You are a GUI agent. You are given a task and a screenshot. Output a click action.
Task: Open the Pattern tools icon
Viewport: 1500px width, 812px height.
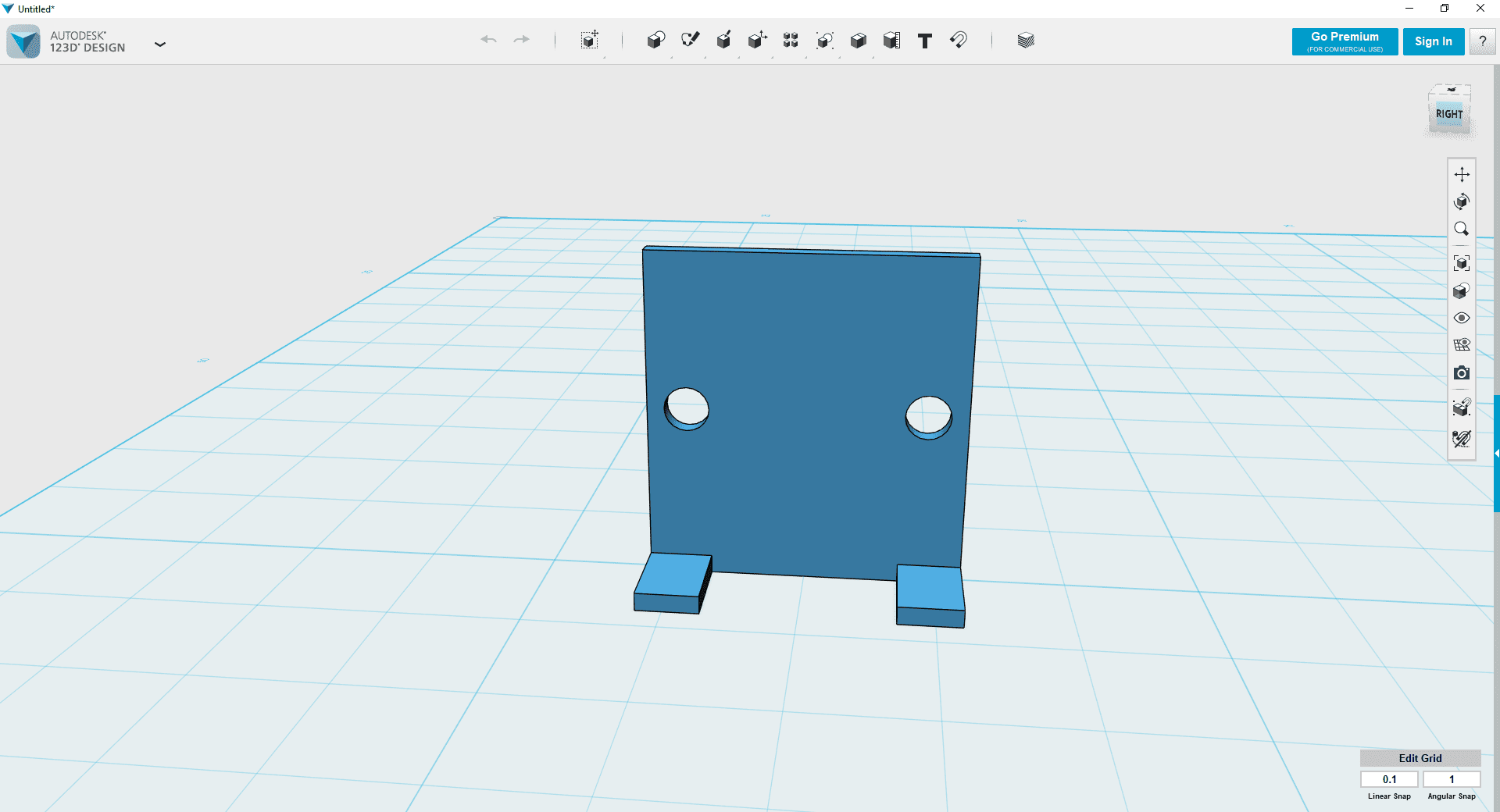click(791, 40)
